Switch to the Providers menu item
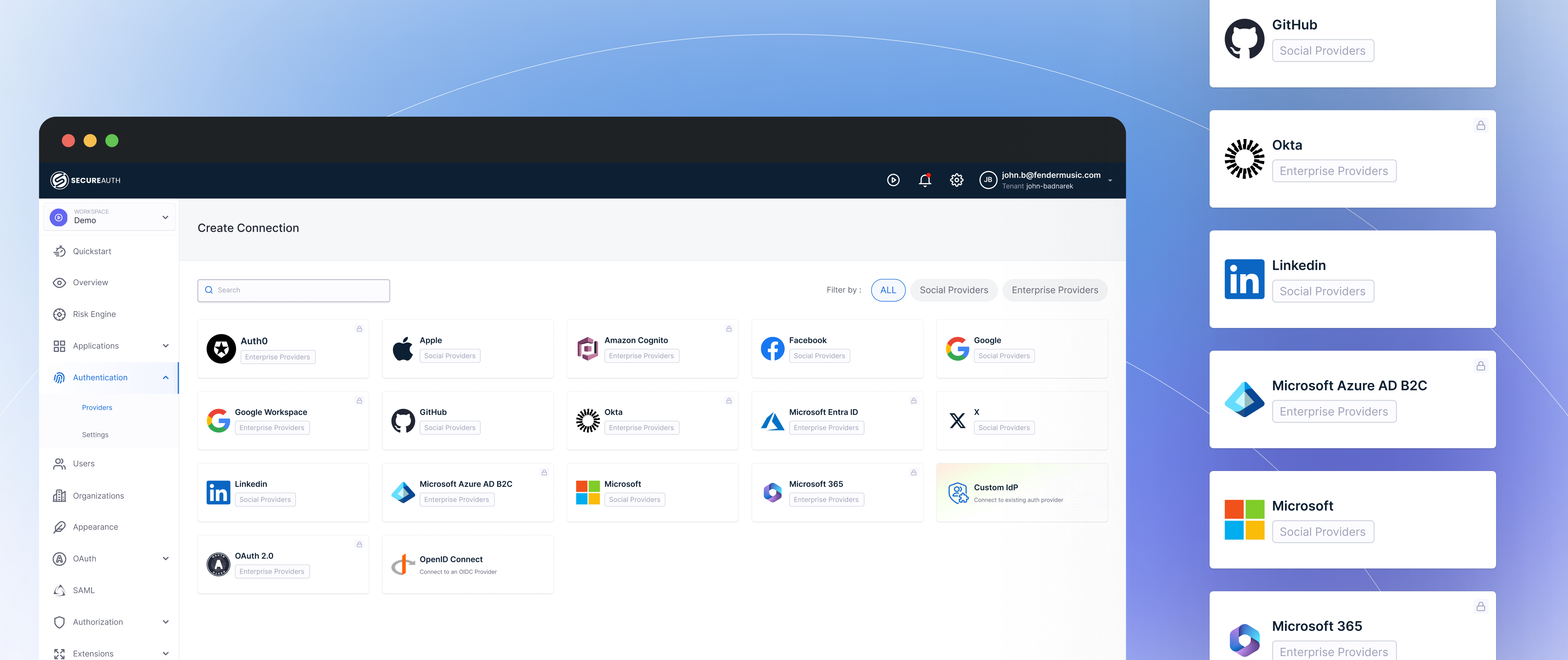1568x660 pixels. pyautogui.click(x=97, y=407)
